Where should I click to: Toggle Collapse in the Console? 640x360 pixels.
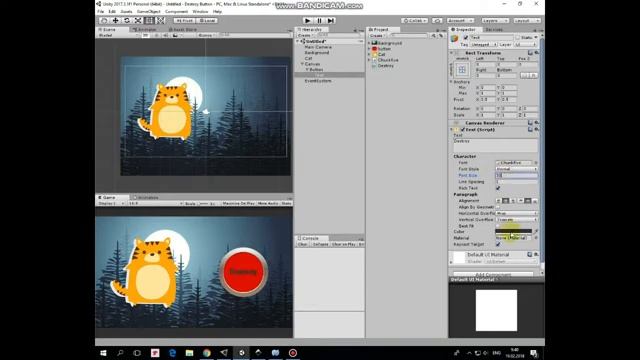coord(320,244)
